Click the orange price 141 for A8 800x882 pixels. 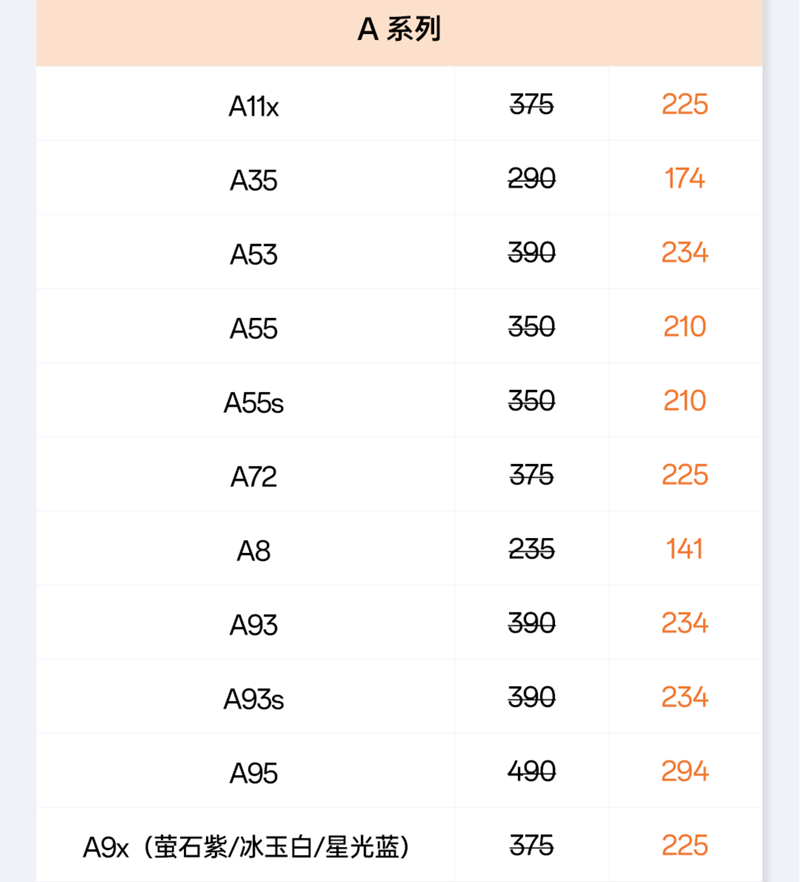pyautogui.click(x=685, y=548)
